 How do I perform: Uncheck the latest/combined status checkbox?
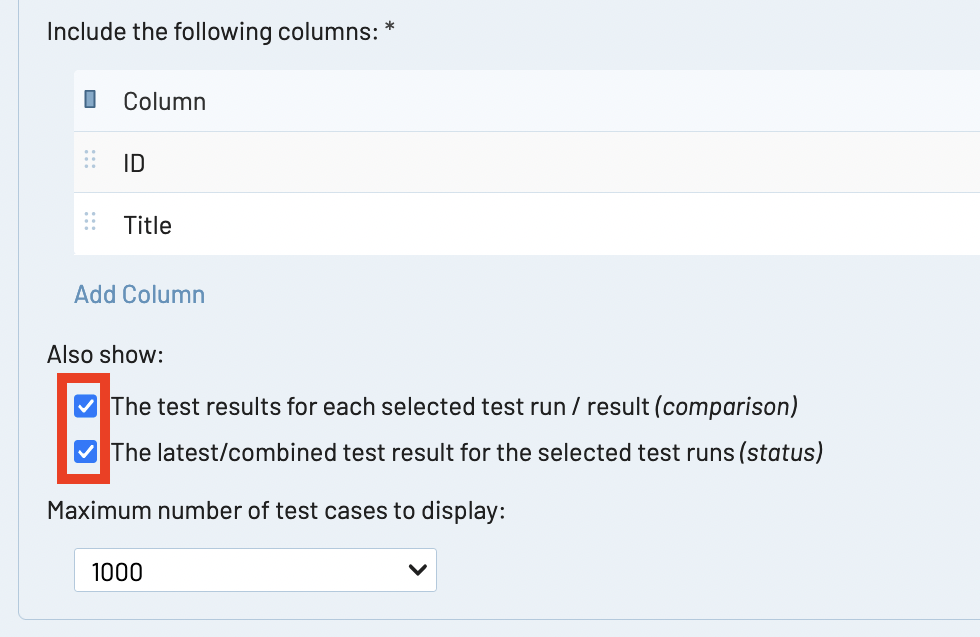tap(86, 452)
